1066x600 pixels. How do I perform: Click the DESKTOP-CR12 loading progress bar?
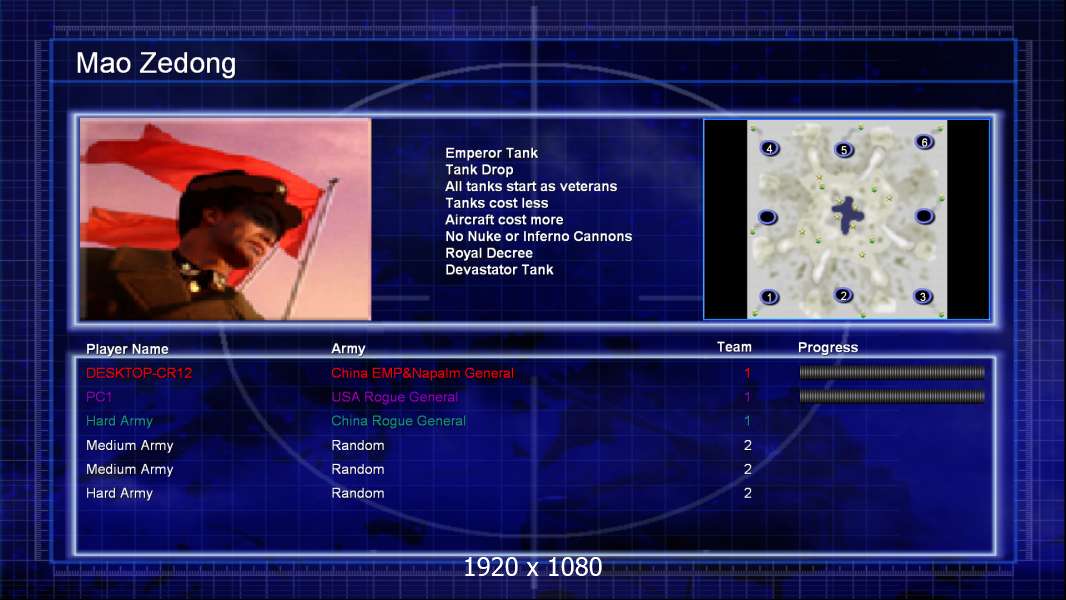tap(892, 372)
